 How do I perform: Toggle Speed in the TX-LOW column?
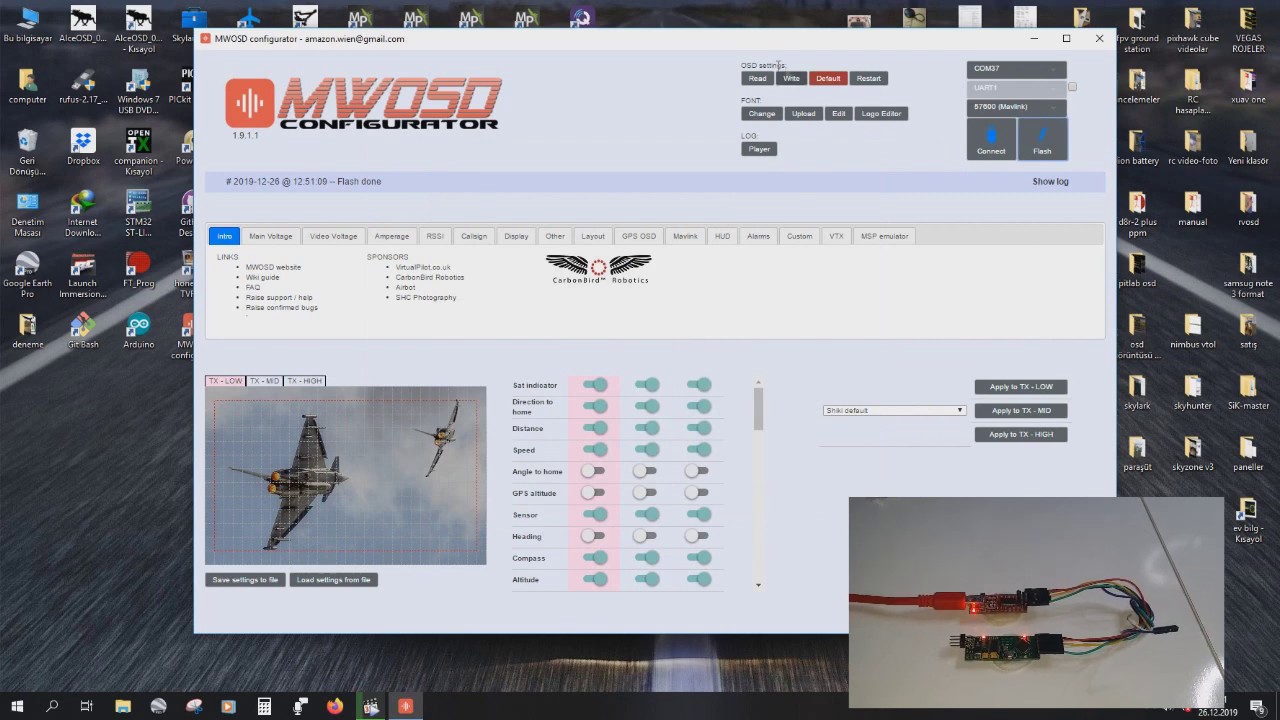[x=595, y=450]
